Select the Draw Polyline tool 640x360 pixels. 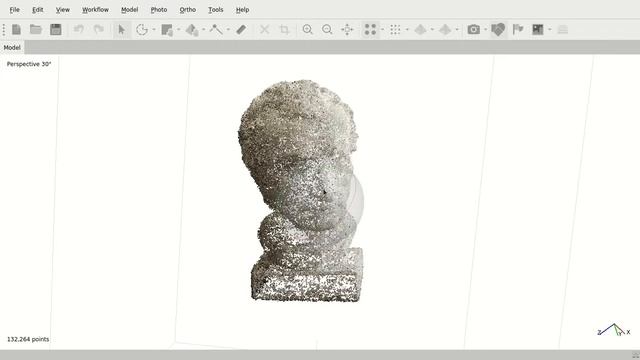pyautogui.click(x=216, y=29)
